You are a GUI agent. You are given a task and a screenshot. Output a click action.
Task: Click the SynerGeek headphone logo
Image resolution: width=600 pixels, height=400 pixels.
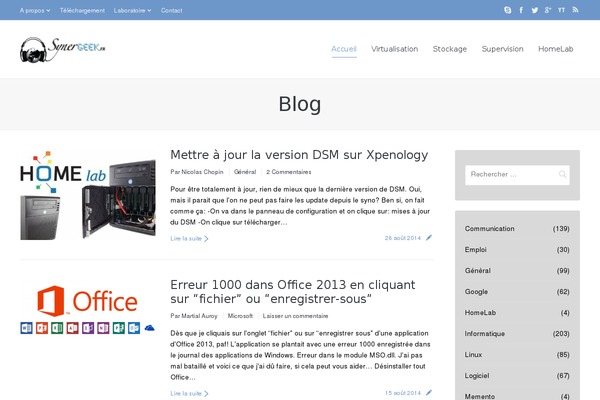(62, 50)
